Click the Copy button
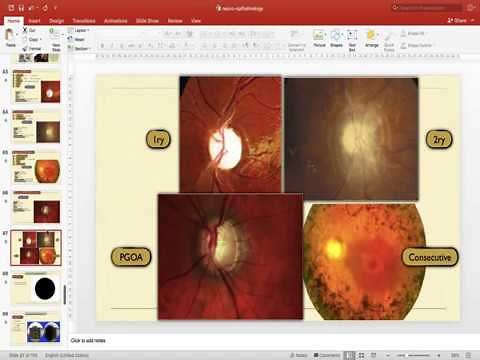Screen dimensions: 480x360 pos(30,39)
